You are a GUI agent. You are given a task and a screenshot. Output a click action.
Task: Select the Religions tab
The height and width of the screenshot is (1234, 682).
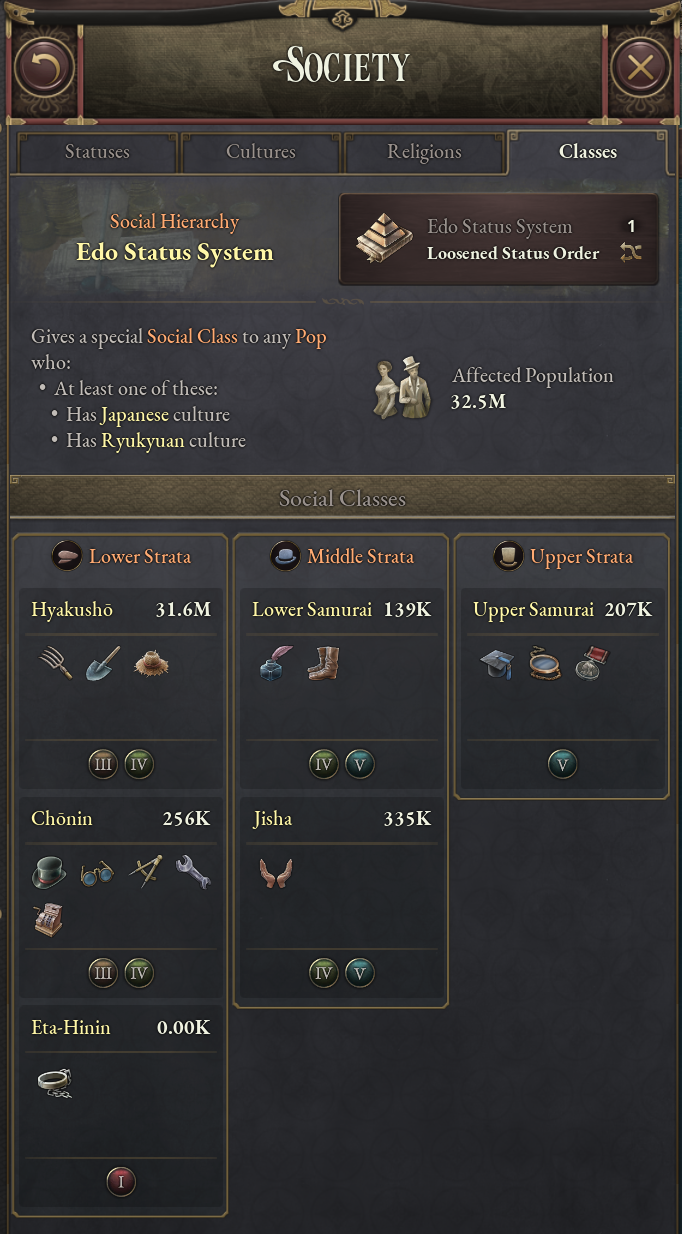(x=424, y=152)
